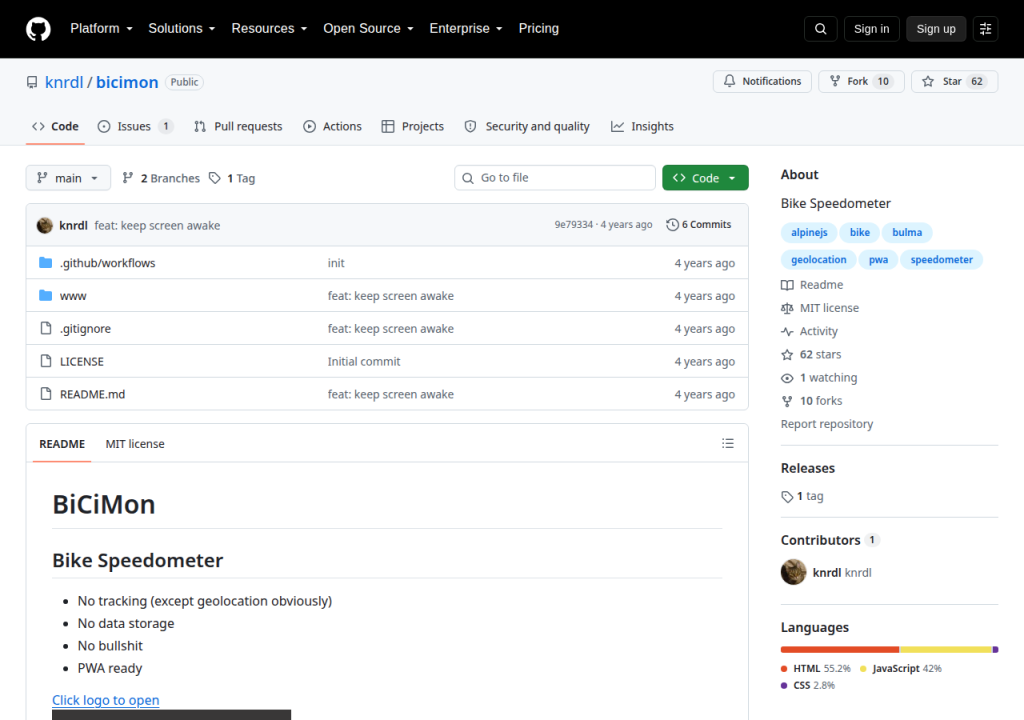Open the GitHub home logo
The image size is (1024, 720).
tap(39, 29)
